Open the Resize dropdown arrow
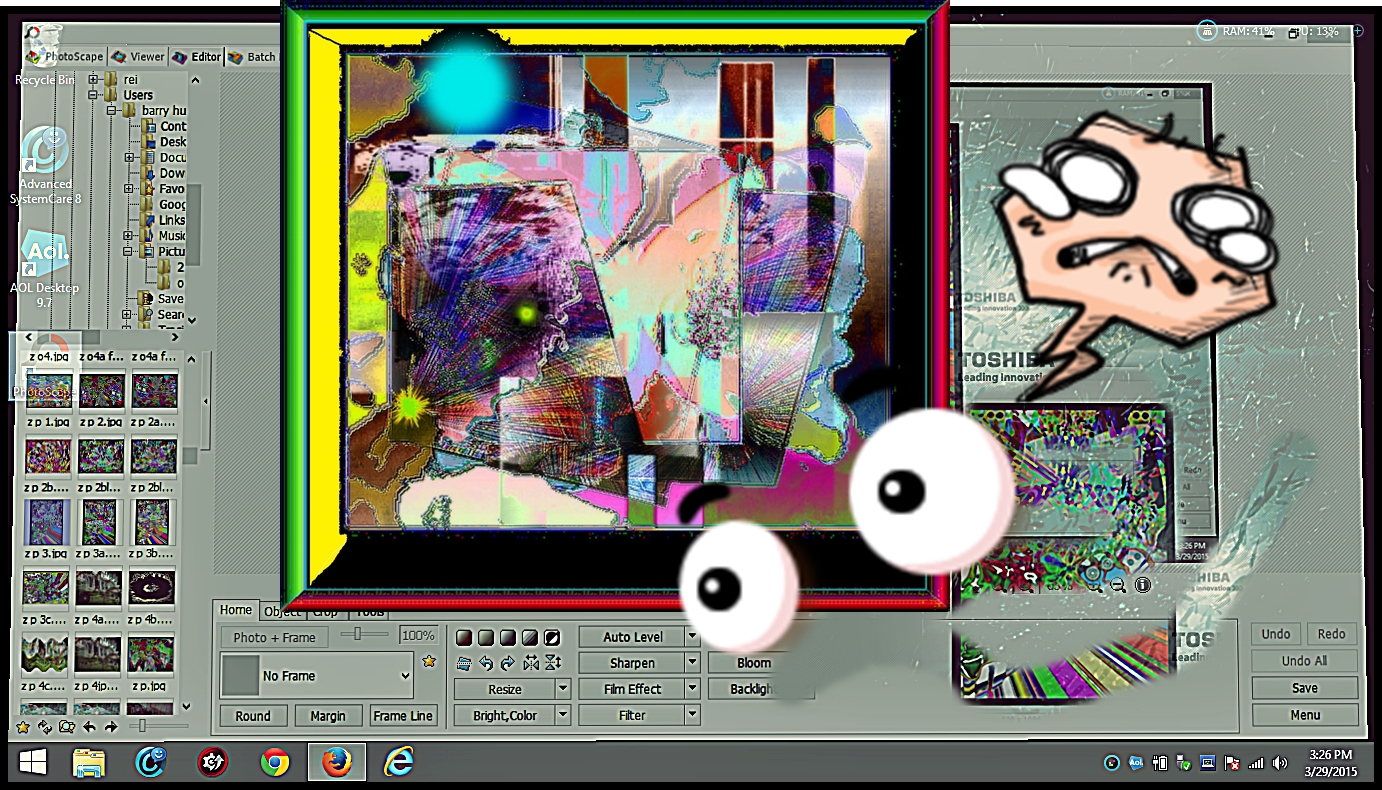 [x=563, y=689]
